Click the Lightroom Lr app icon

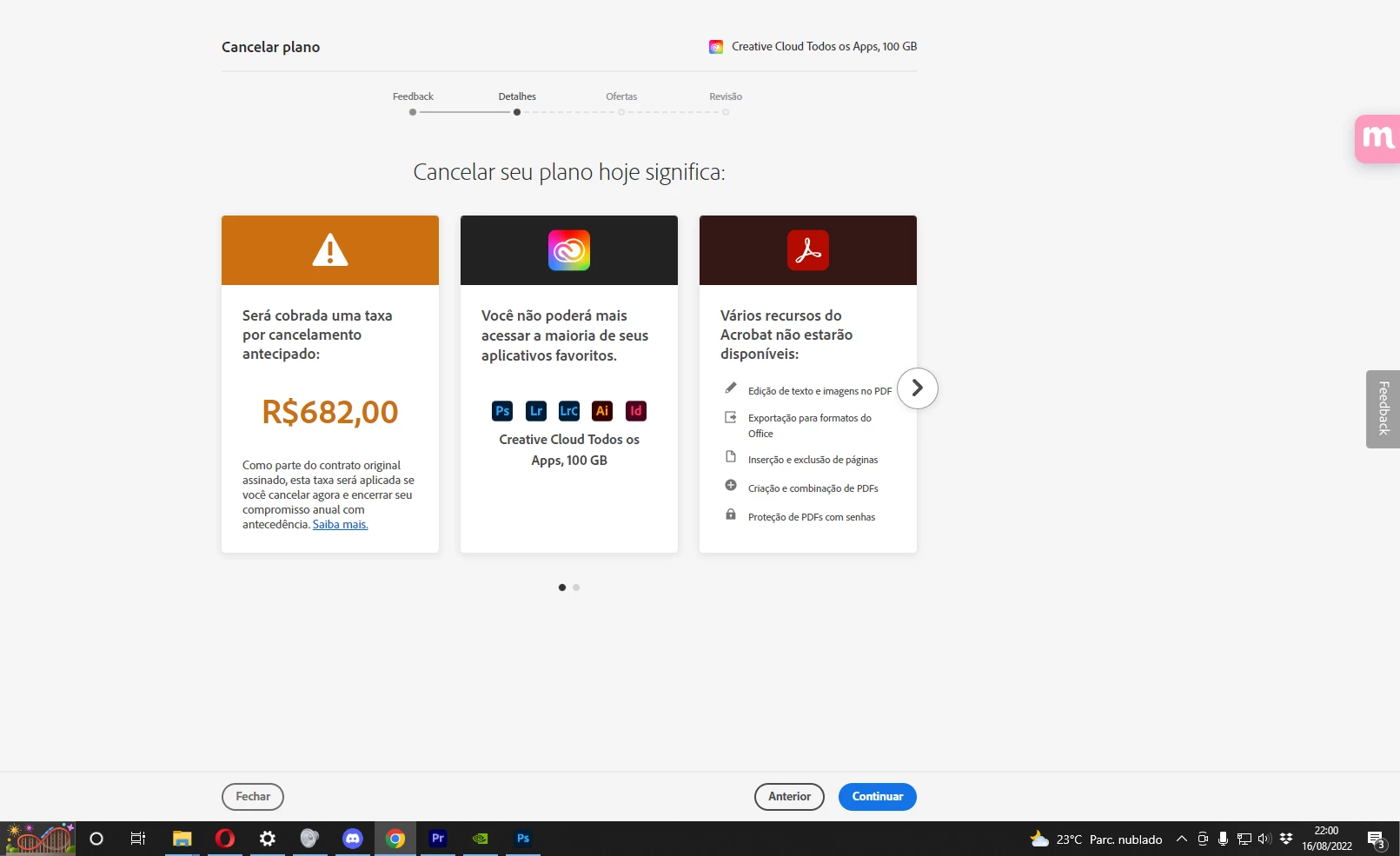pyautogui.click(x=536, y=411)
